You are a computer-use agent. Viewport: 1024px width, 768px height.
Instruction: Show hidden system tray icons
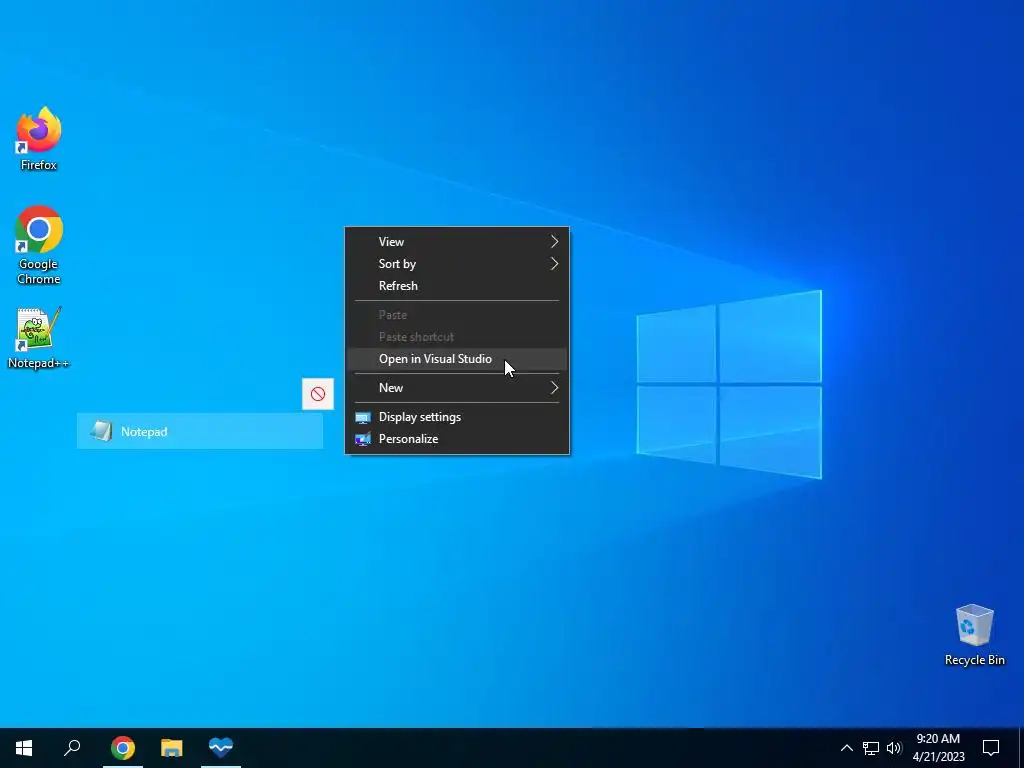(x=846, y=748)
